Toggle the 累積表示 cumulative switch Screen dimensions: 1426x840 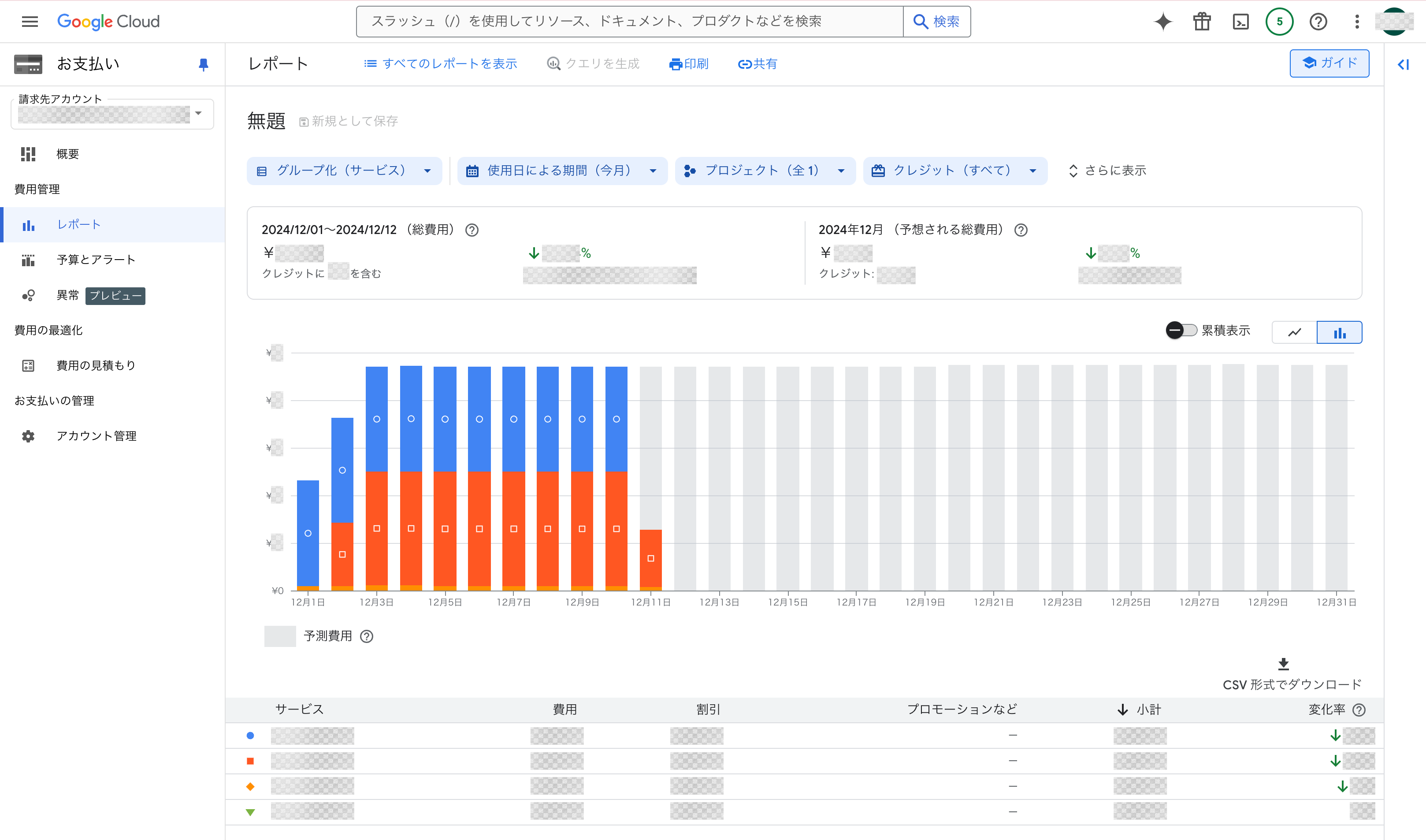click(1181, 331)
